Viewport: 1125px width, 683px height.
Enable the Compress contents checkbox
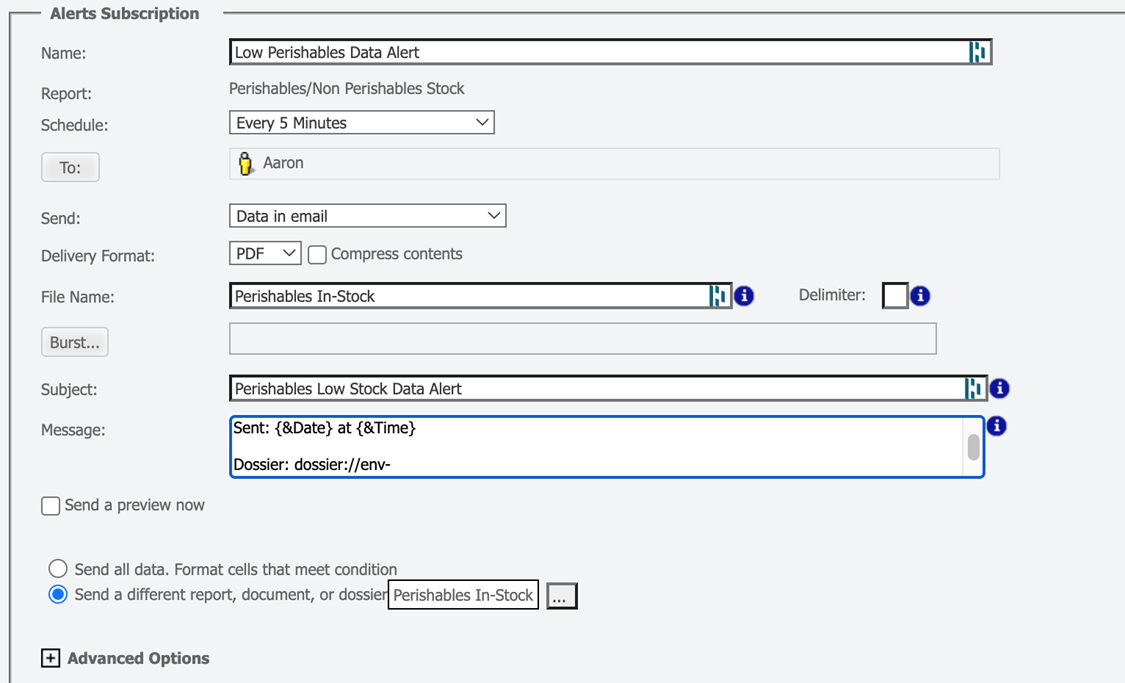pos(318,255)
